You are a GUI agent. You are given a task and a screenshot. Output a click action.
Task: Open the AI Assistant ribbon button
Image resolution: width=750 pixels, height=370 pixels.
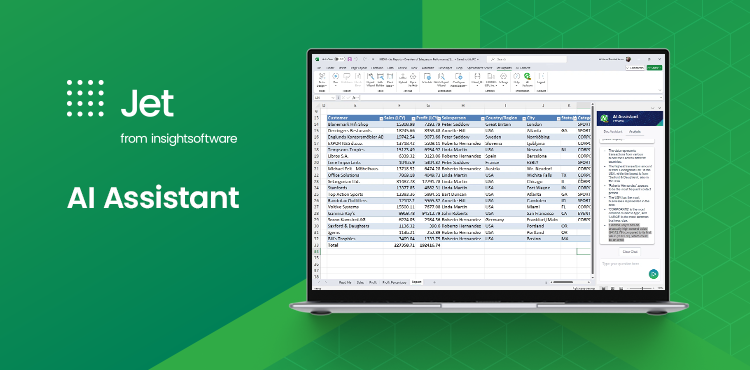tap(528, 79)
